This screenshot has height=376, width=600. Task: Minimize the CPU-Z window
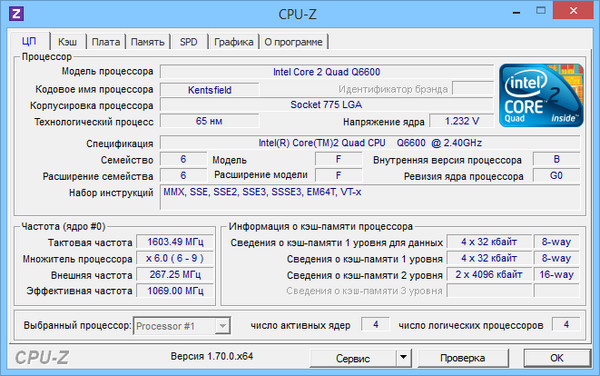tap(516, 11)
